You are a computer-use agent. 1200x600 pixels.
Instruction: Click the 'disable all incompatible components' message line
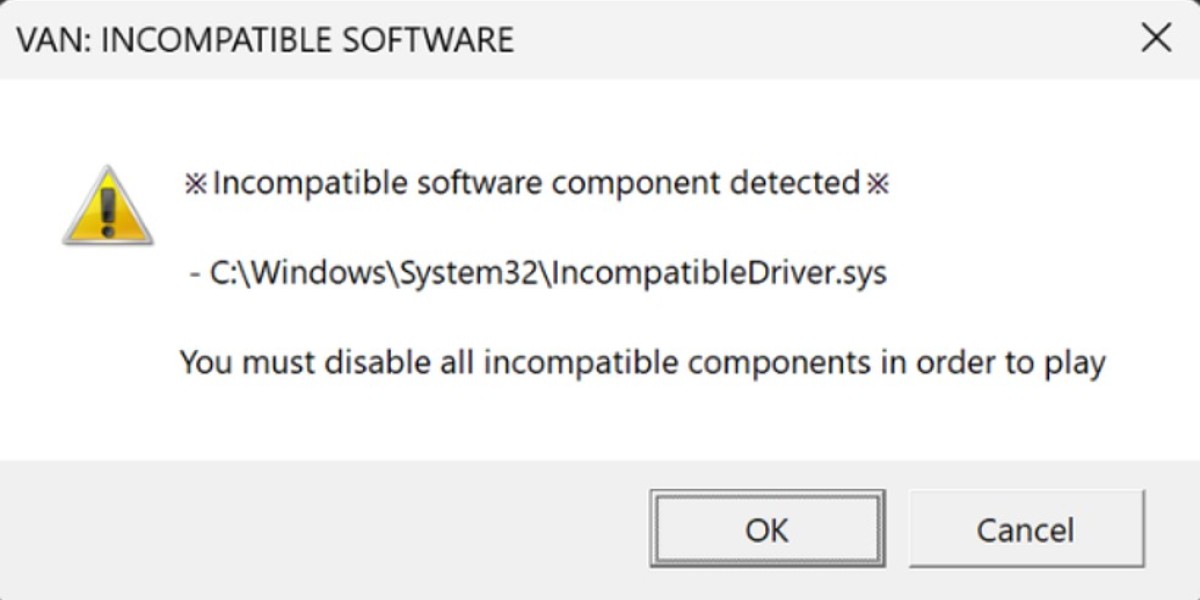coord(640,362)
